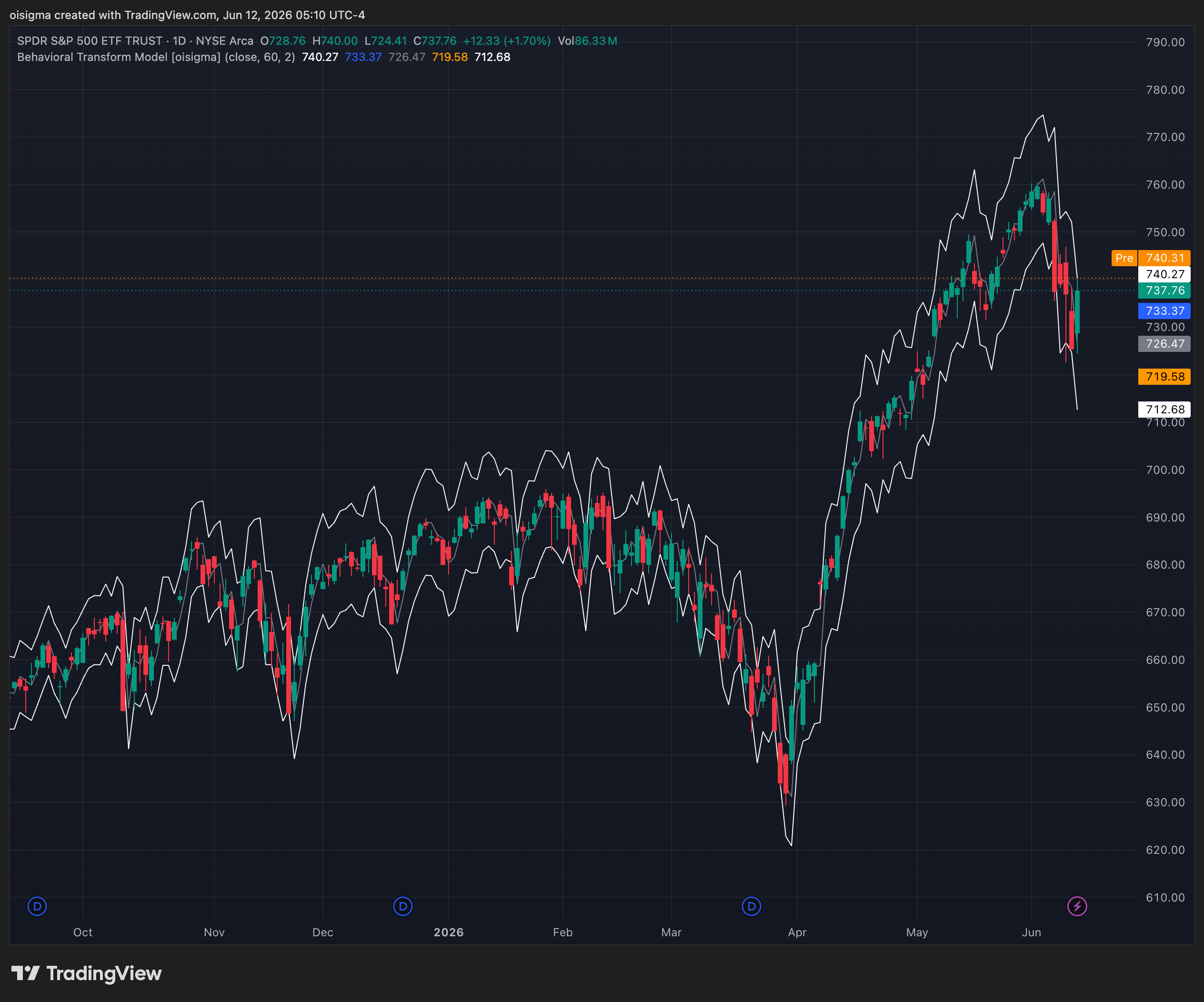Viewport: 1204px width, 1002px height.
Task: Click the chart attribution header text
Action: coord(188,15)
